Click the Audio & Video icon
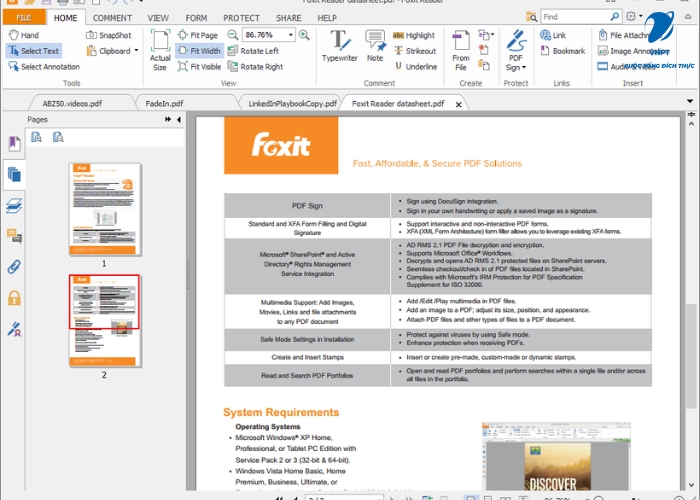 click(603, 67)
